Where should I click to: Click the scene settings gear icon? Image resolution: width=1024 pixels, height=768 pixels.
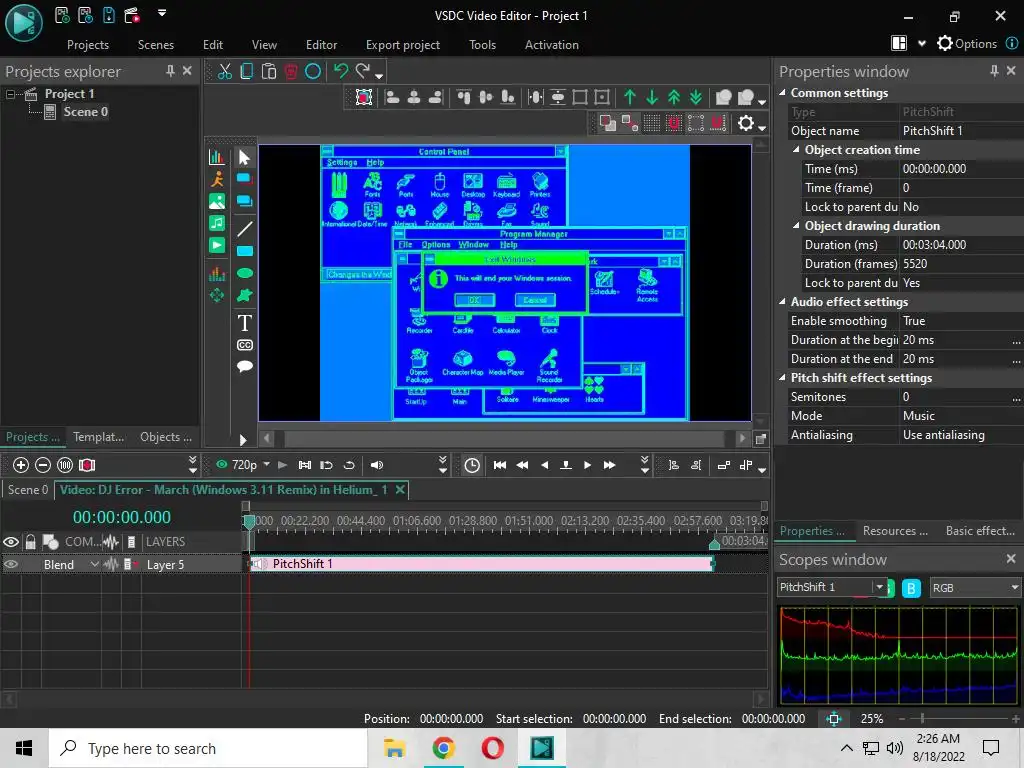[746, 123]
